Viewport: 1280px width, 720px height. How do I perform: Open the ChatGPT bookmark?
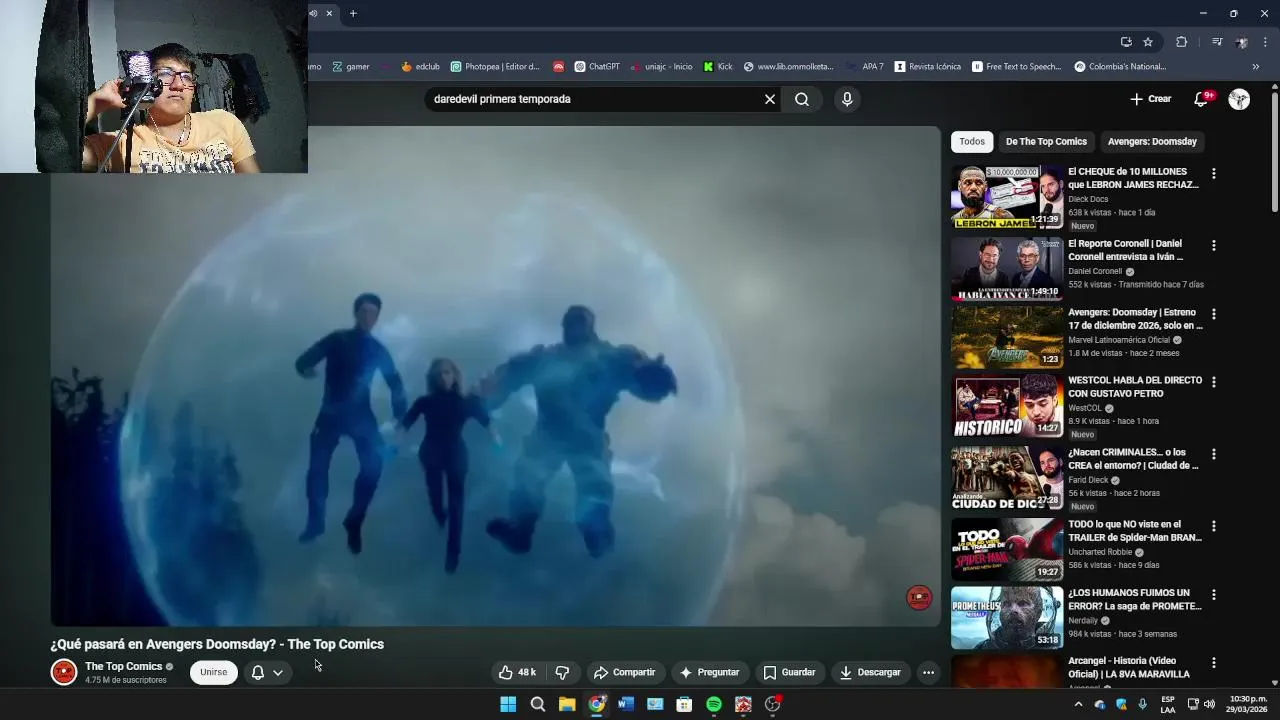(596, 67)
